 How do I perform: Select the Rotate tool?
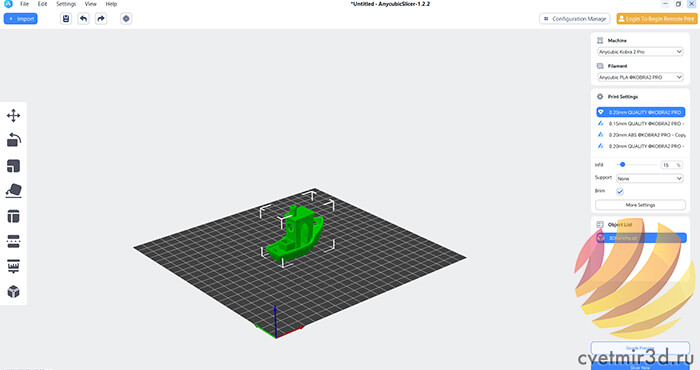(x=13, y=141)
